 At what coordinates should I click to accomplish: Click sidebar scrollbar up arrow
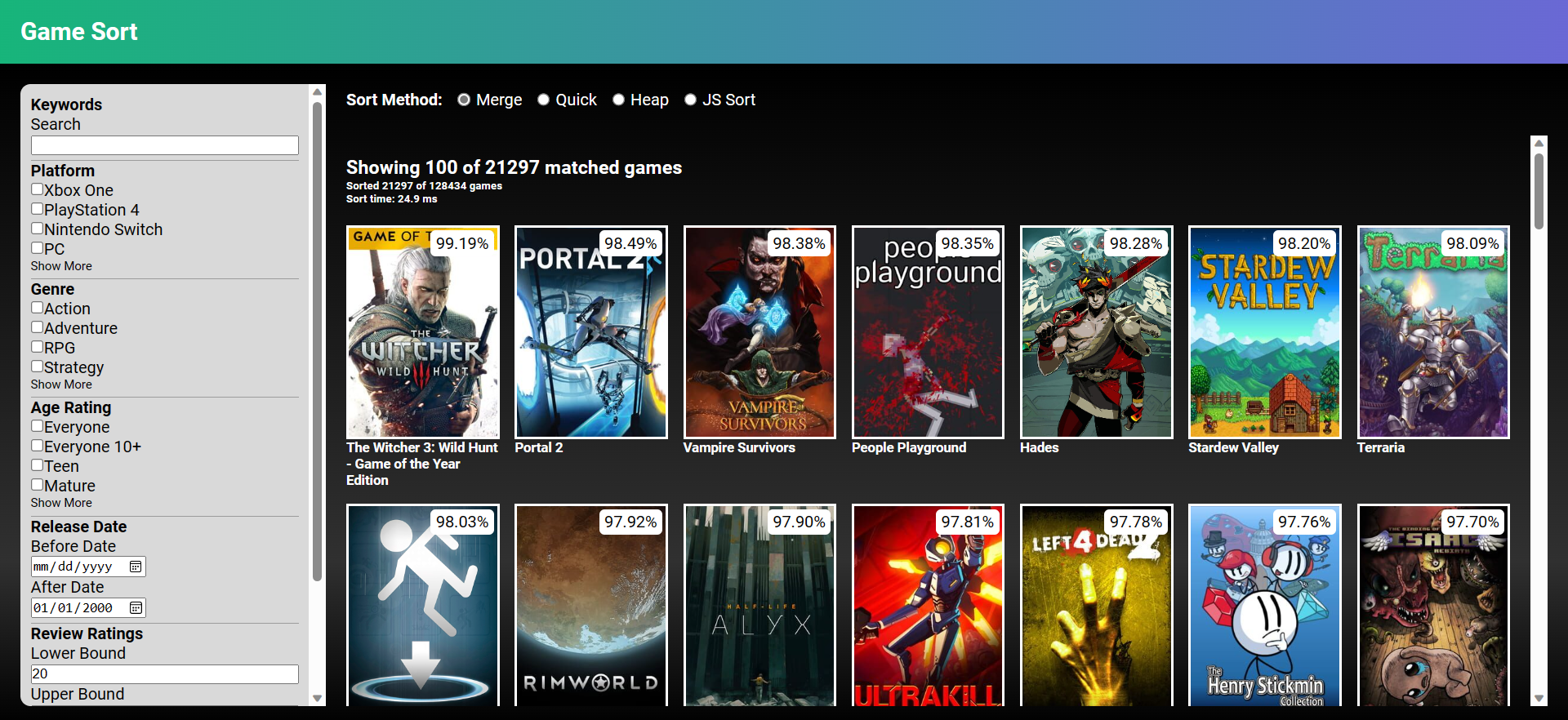[x=318, y=92]
